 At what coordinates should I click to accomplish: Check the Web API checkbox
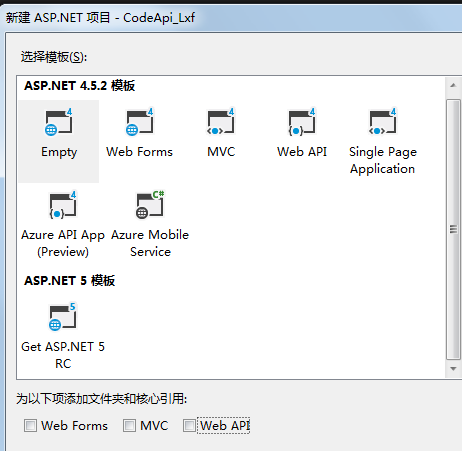[189, 425]
